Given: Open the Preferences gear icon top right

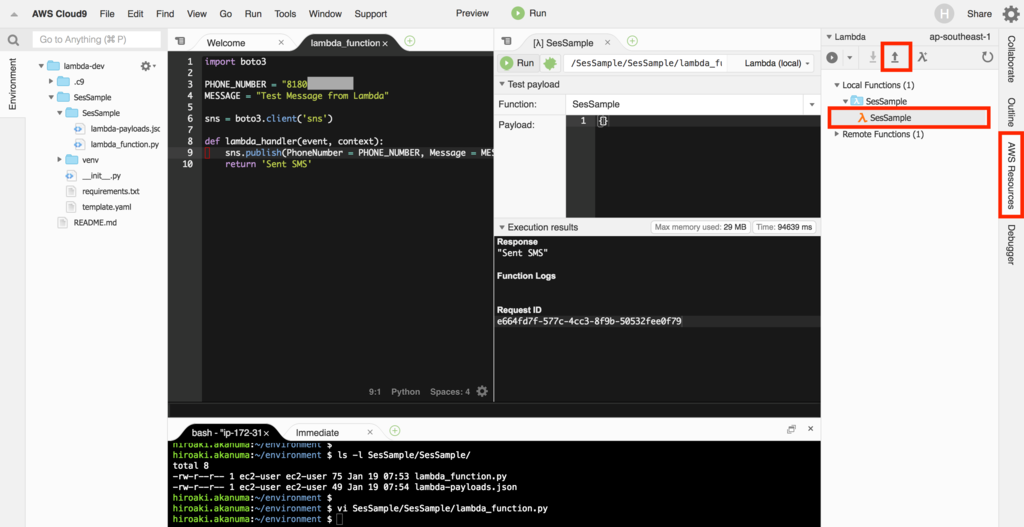Looking at the screenshot, I should (x=1010, y=14).
